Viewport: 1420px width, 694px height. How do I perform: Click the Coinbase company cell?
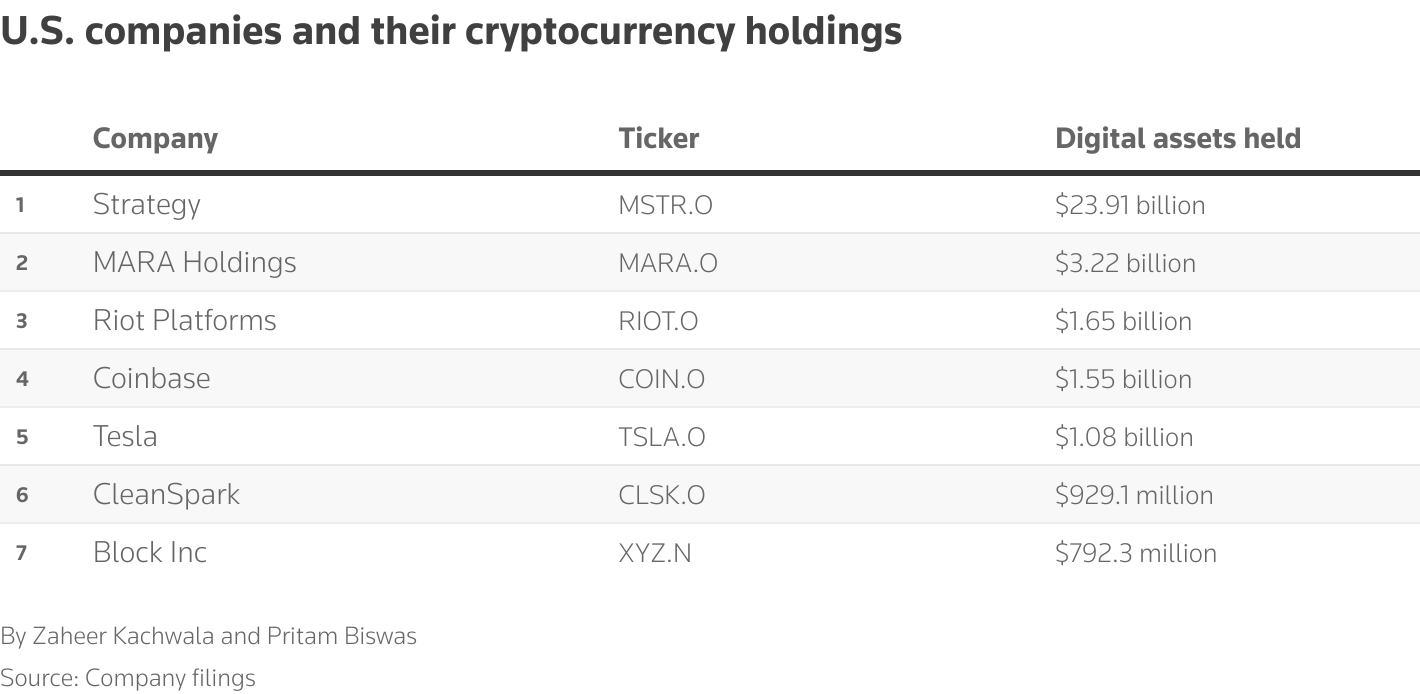151,379
